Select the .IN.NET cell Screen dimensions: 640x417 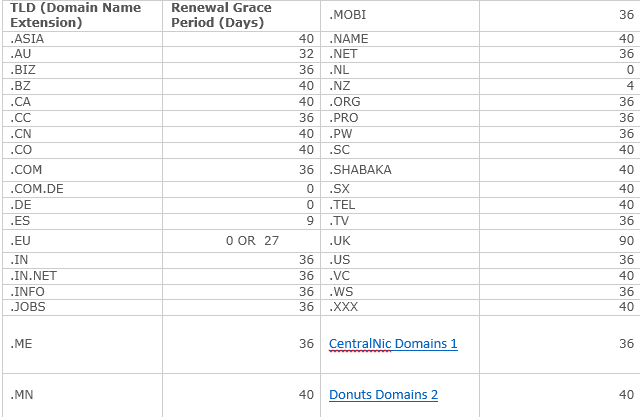82,276
